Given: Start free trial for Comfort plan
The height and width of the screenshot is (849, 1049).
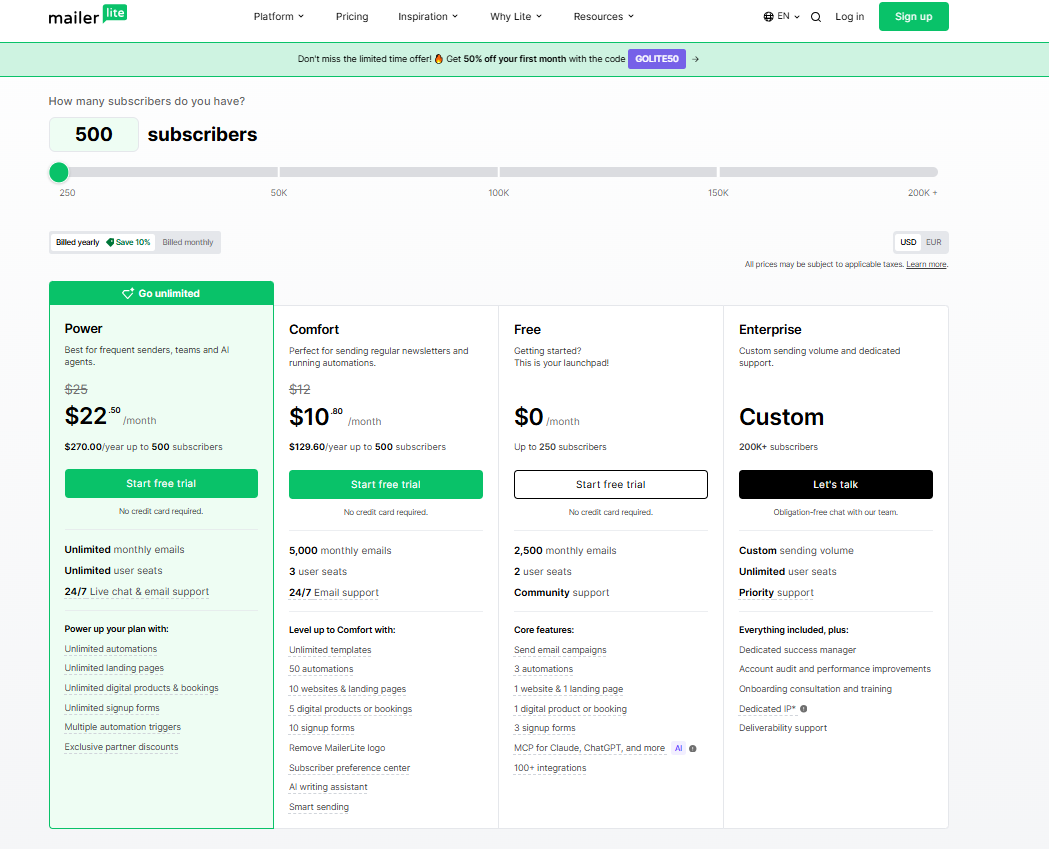Looking at the screenshot, I should tap(385, 484).
